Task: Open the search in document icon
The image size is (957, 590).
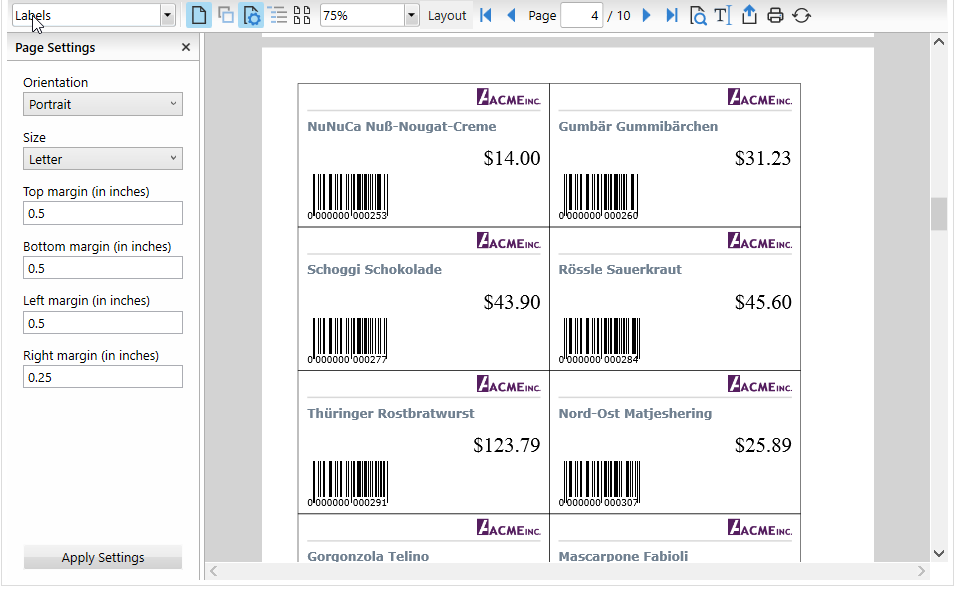Action: click(698, 15)
